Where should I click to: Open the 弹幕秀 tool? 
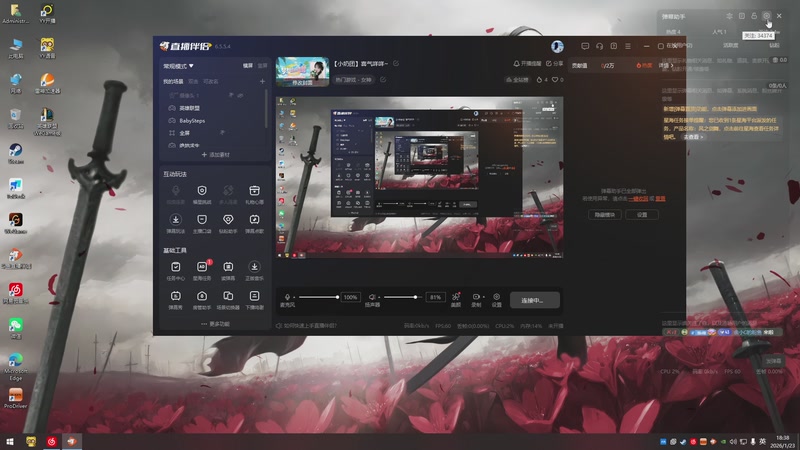(x=176, y=300)
